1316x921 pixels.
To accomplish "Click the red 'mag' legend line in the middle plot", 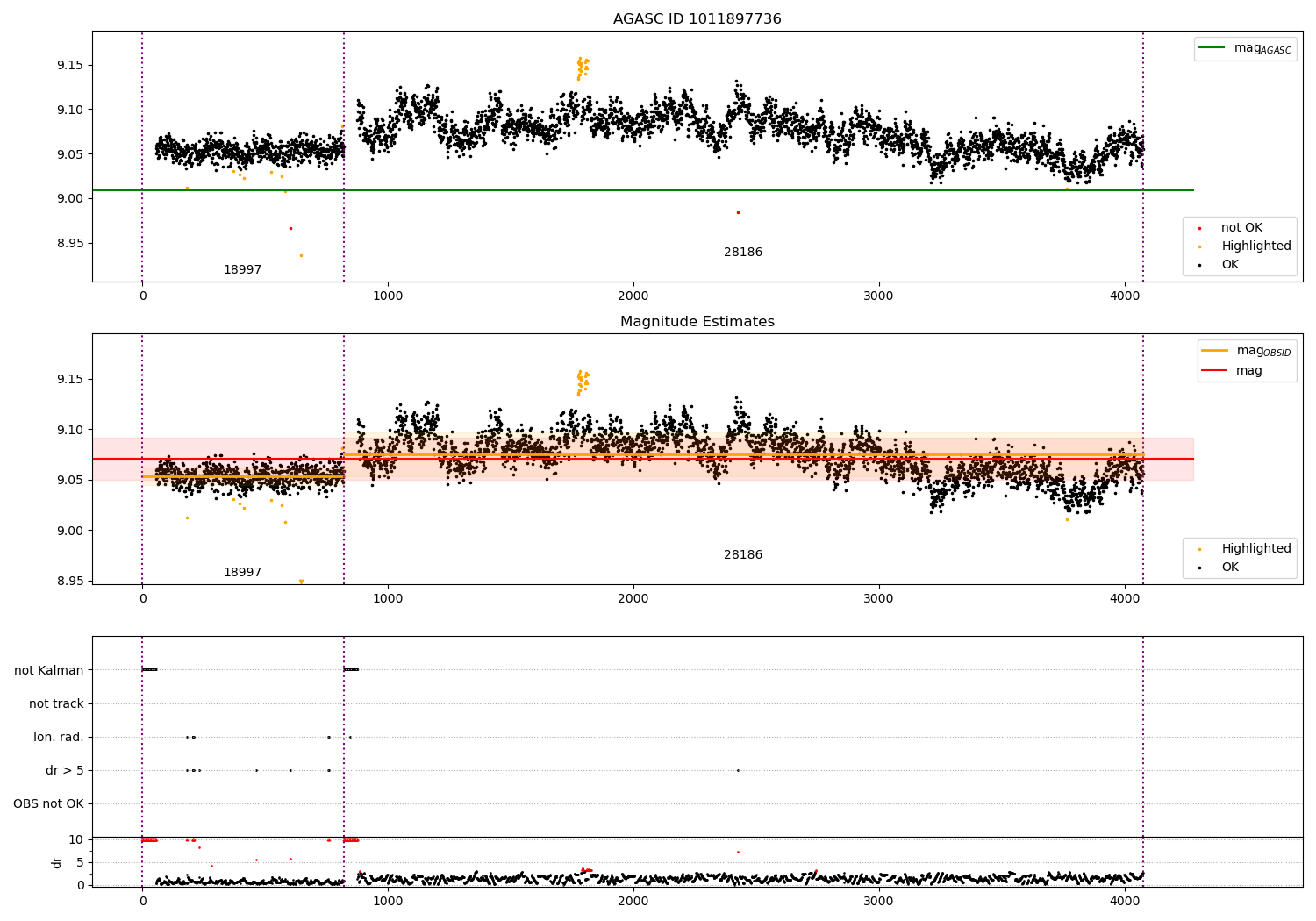I will (1215, 370).
